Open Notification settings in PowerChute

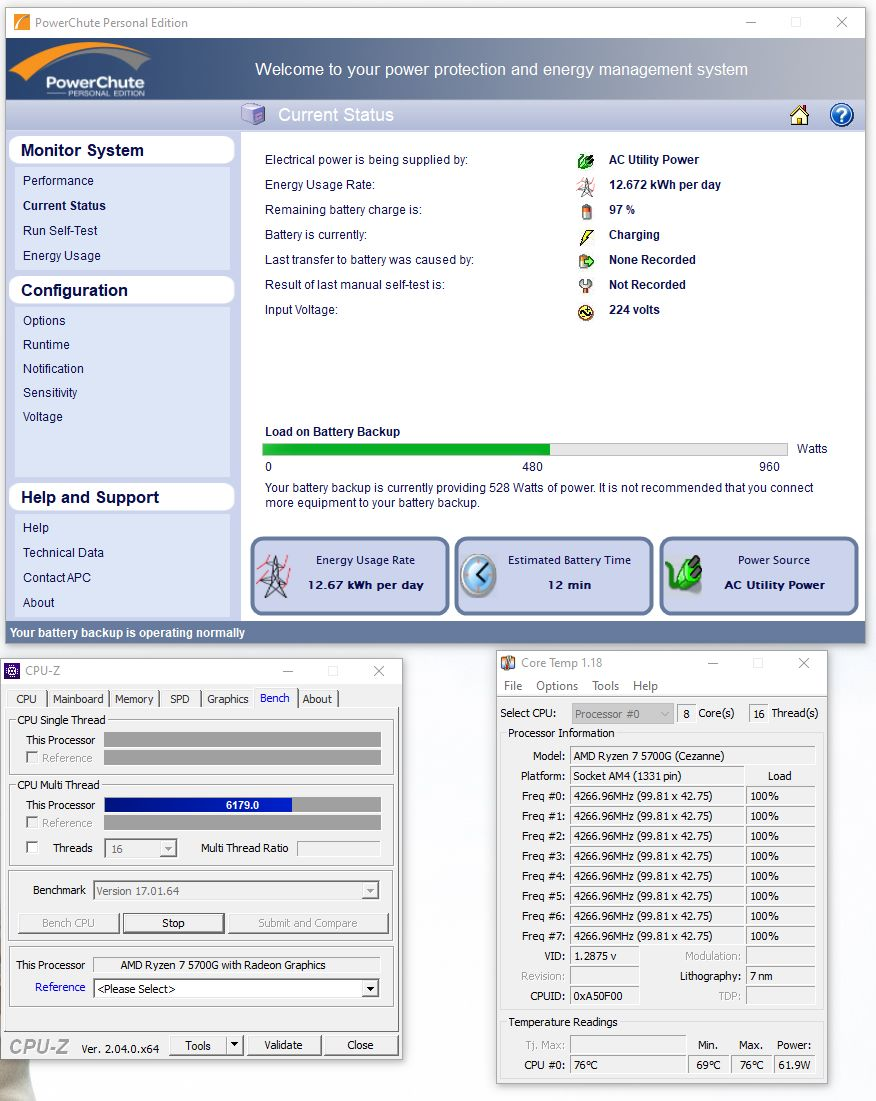53,369
